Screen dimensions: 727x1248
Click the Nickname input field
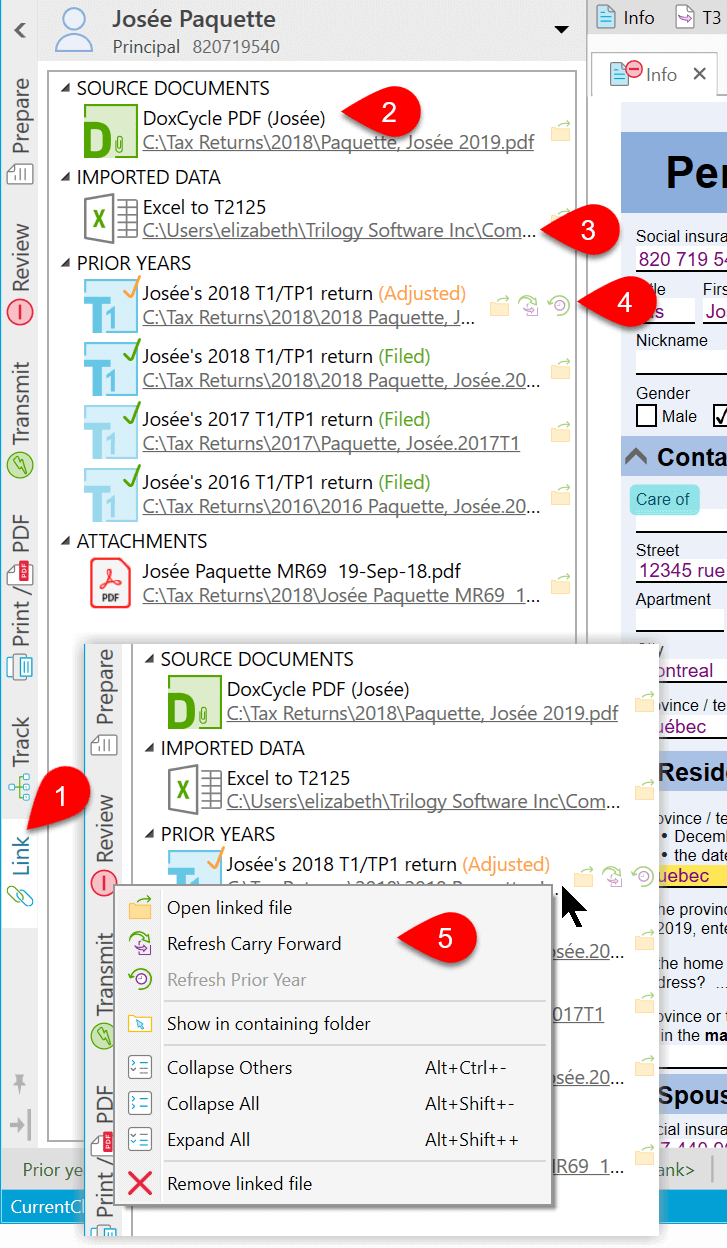point(681,364)
